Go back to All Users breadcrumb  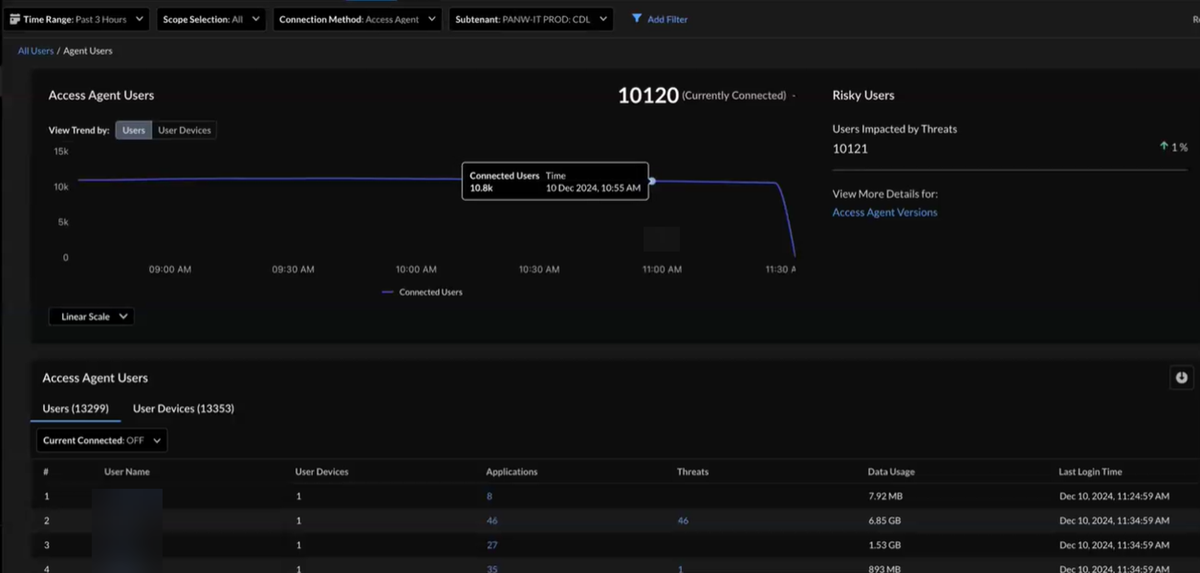click(x=35, y=51)
